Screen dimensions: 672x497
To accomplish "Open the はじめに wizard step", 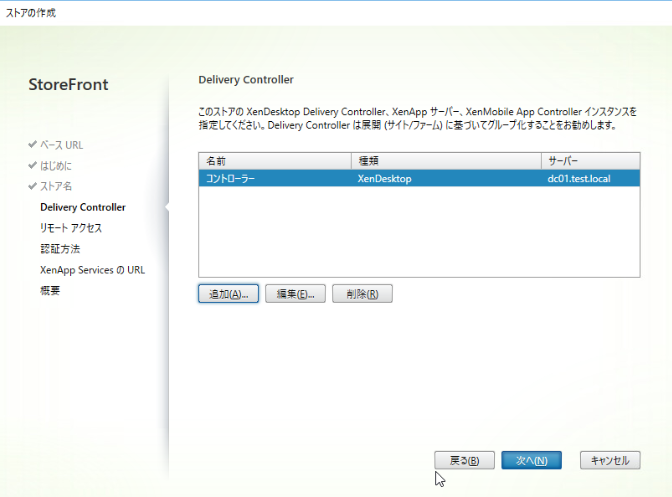I will [56, 165].
